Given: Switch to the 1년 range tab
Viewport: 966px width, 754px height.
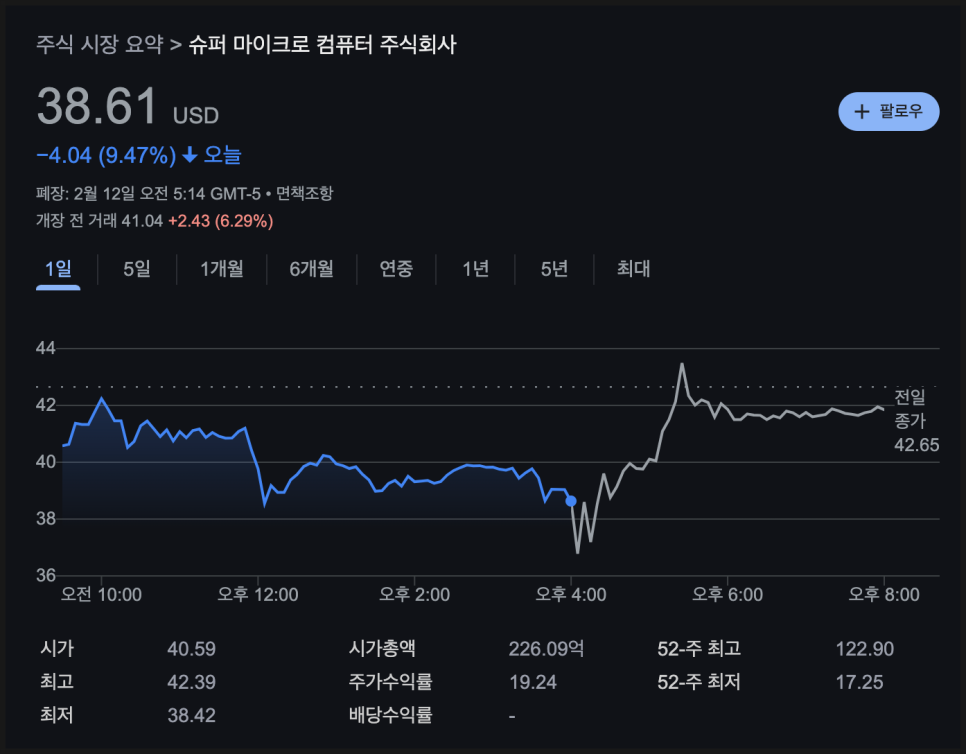Looking at the screenshot, I should pyautogui.click(x=476, y=269).
